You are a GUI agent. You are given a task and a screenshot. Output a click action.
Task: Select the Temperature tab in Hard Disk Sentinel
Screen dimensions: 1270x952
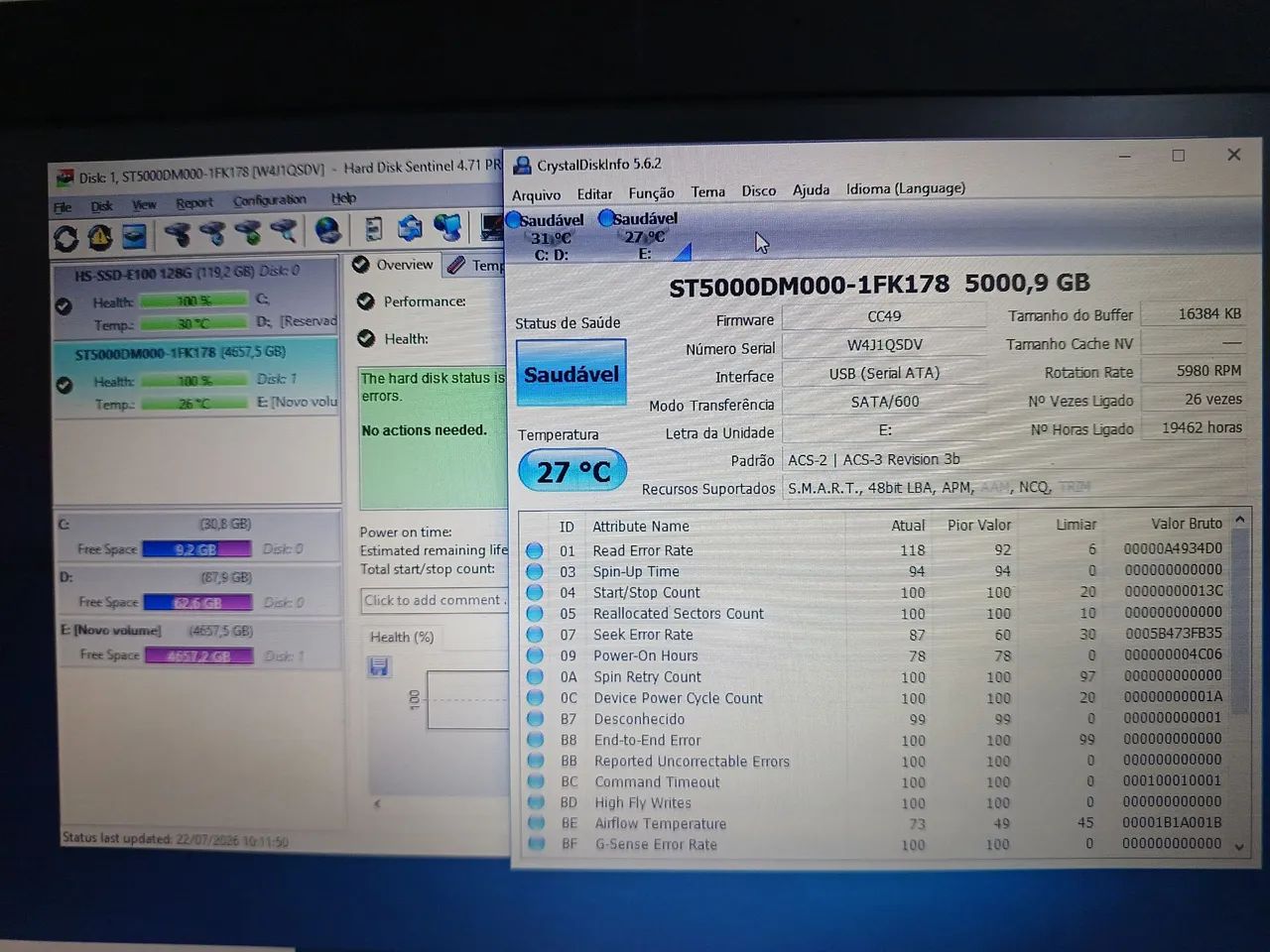click(474, 265)
